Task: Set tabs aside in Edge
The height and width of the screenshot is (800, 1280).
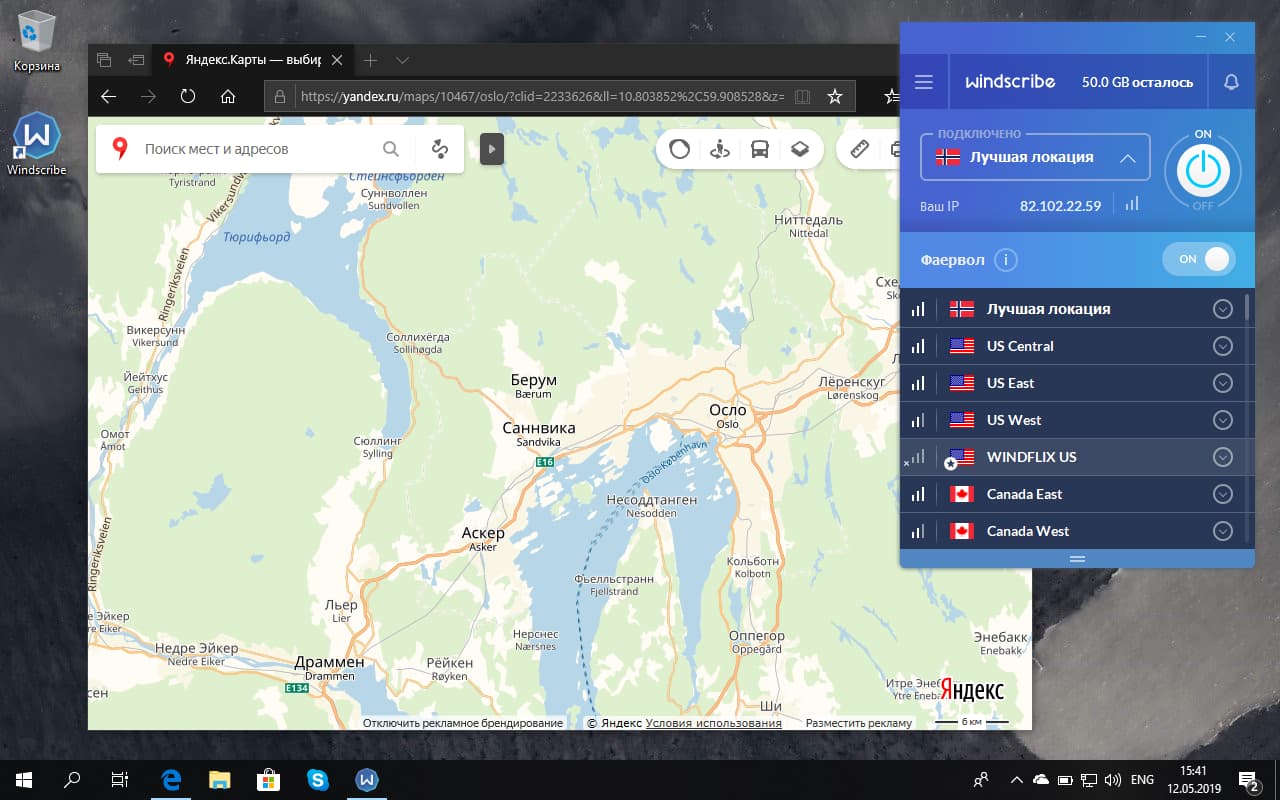Action: [x=136, y=60]
